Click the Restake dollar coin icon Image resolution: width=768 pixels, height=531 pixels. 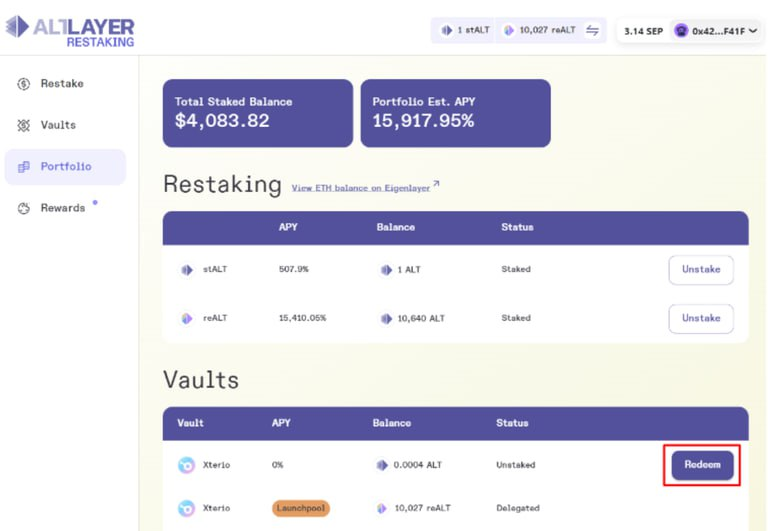(x=24, y=84)
